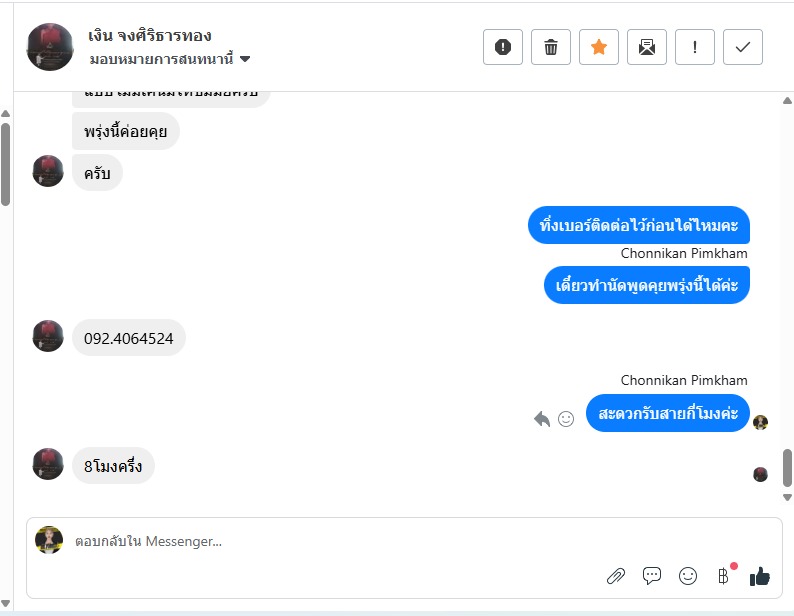The height and width of the screenshot is (616, 794).
Task: Delete conversation using the trash icon
Action: coord(550,47)
